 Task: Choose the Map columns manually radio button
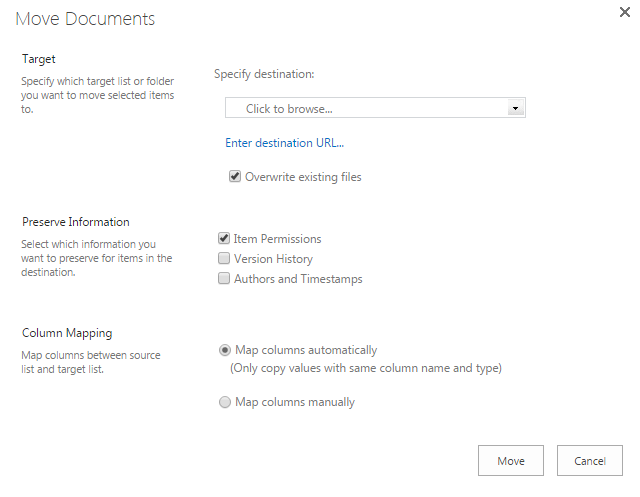pyautogui.click(x=225, y=402)
